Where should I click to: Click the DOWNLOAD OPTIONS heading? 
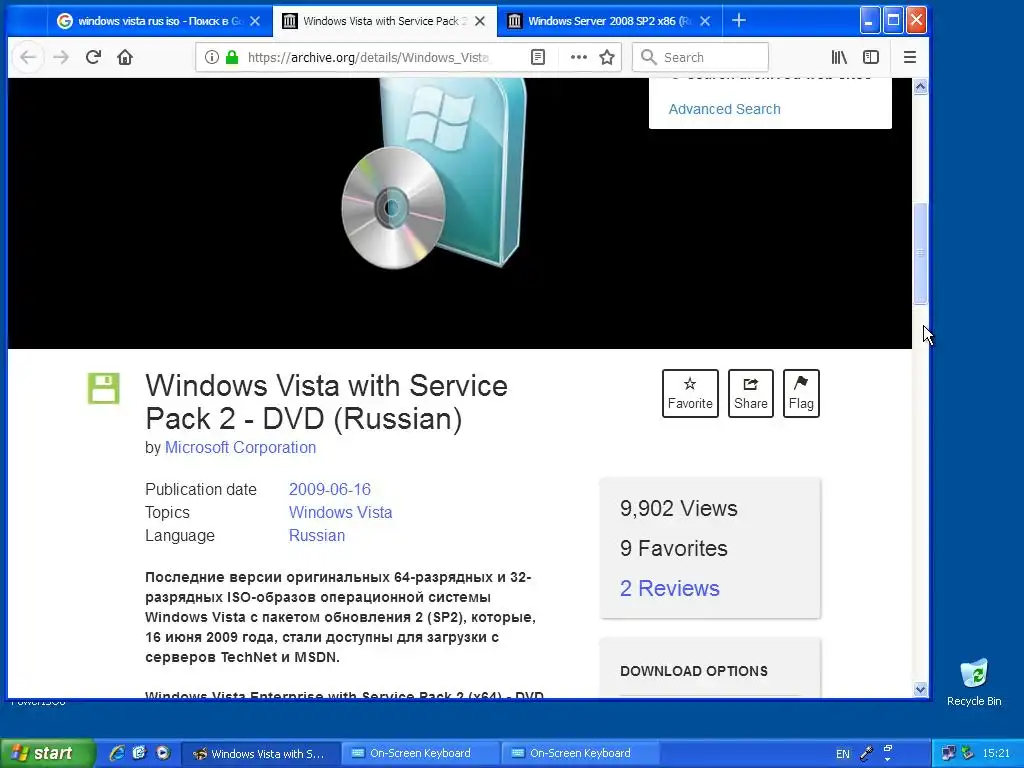tap(694, 671)
